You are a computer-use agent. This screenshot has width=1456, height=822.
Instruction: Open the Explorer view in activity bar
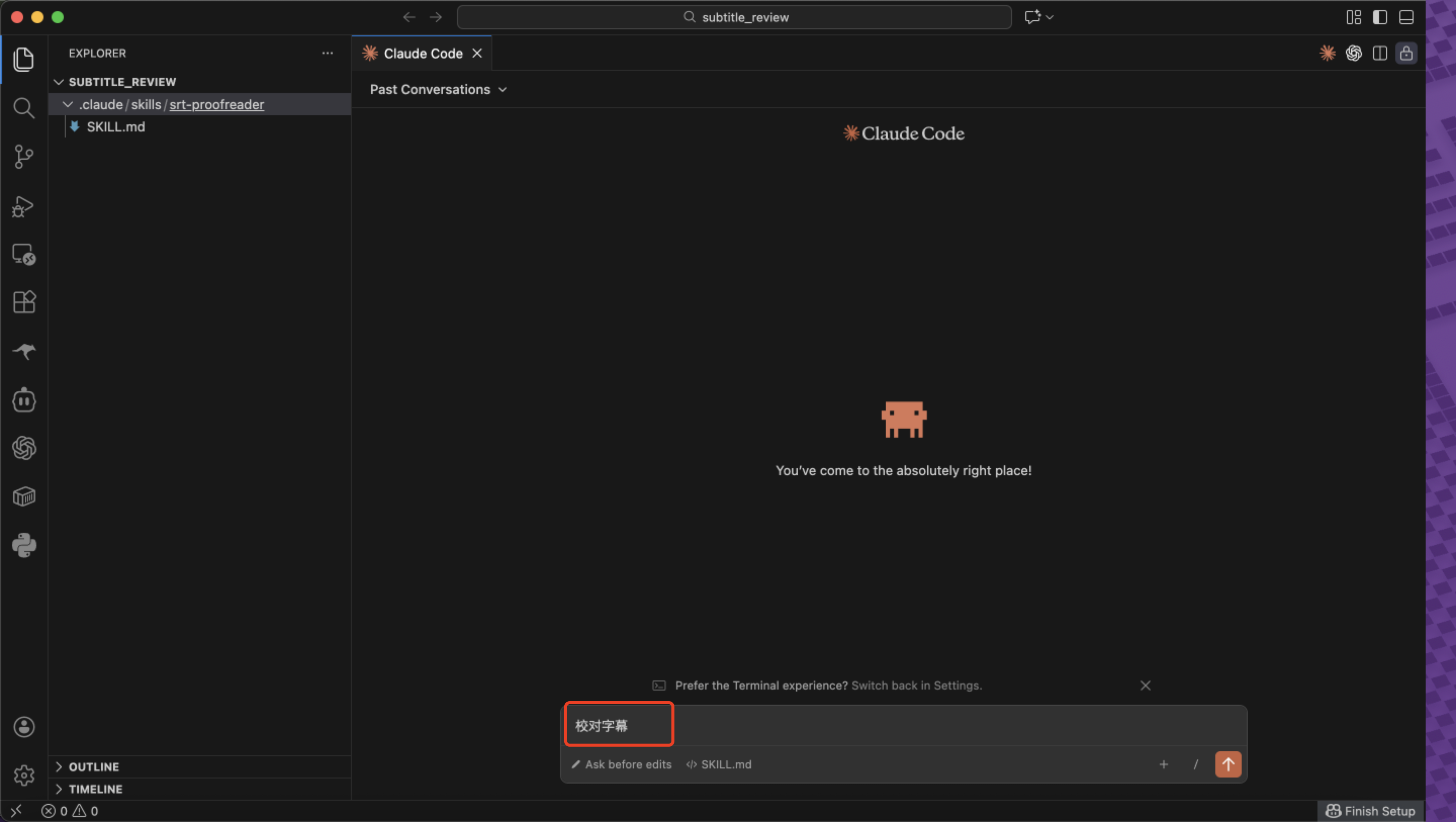coord(24,59)
